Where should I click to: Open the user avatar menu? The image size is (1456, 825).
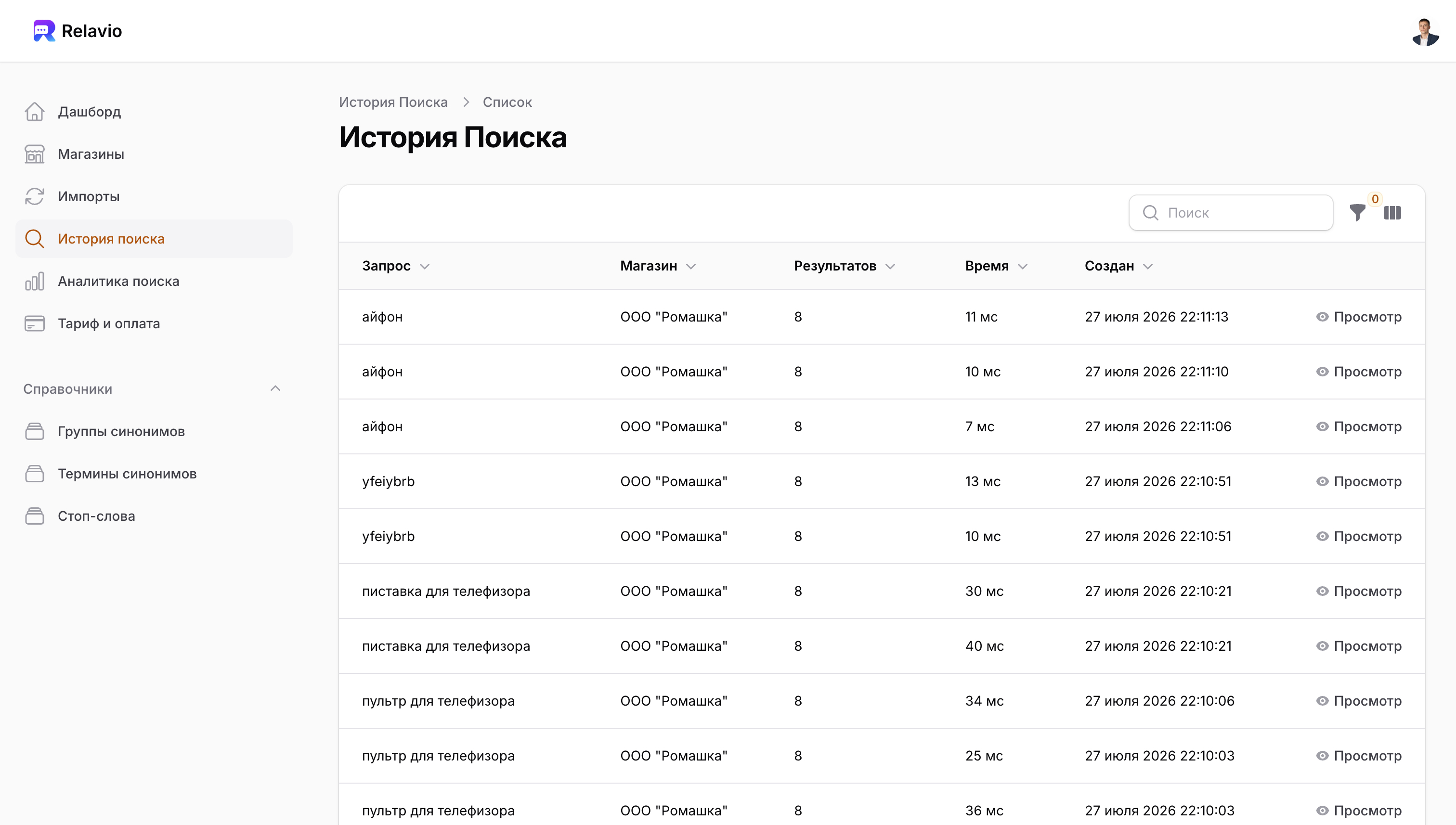click(x=1425, y=32)
